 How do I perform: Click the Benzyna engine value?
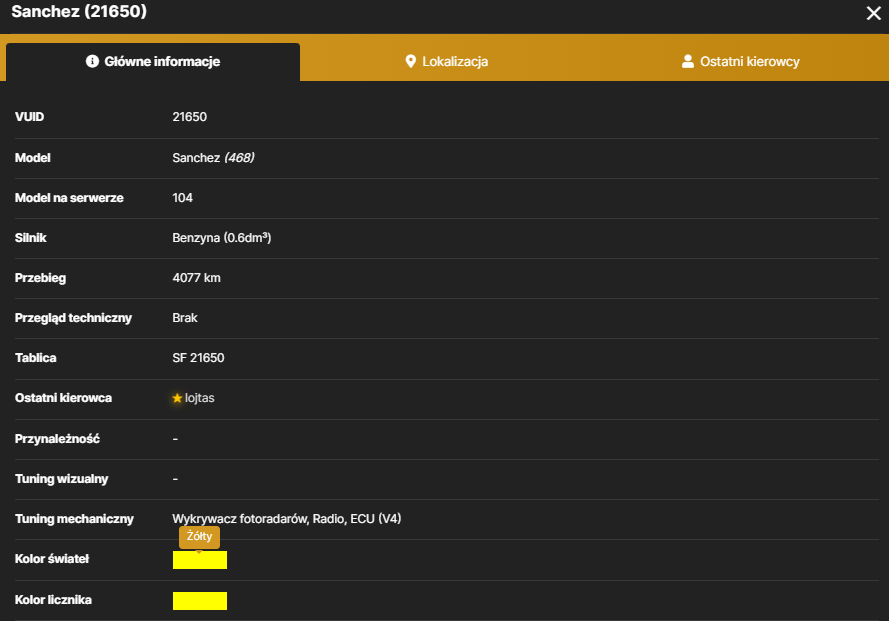pyautogui.click(x=222, y=238)
